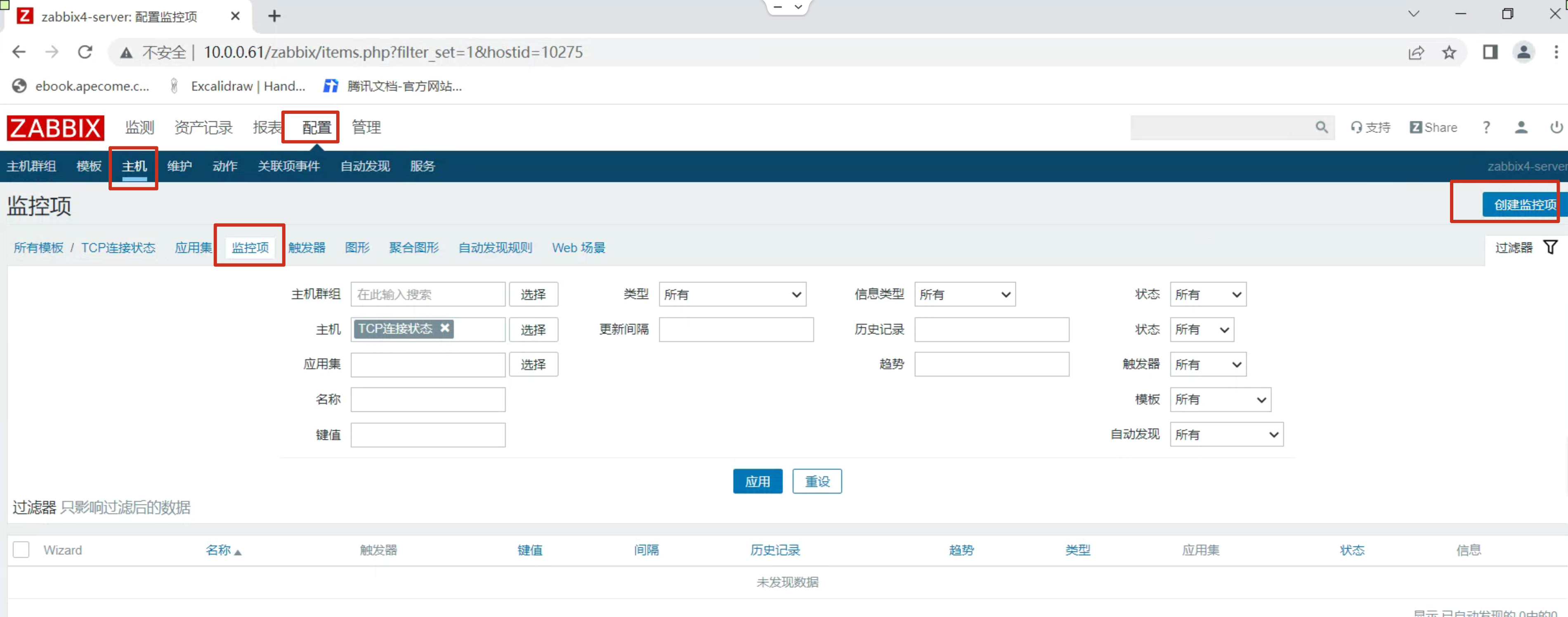Bookmark page with star icon
This screenshot has width=1568, height=617.
pos(1449,52)
